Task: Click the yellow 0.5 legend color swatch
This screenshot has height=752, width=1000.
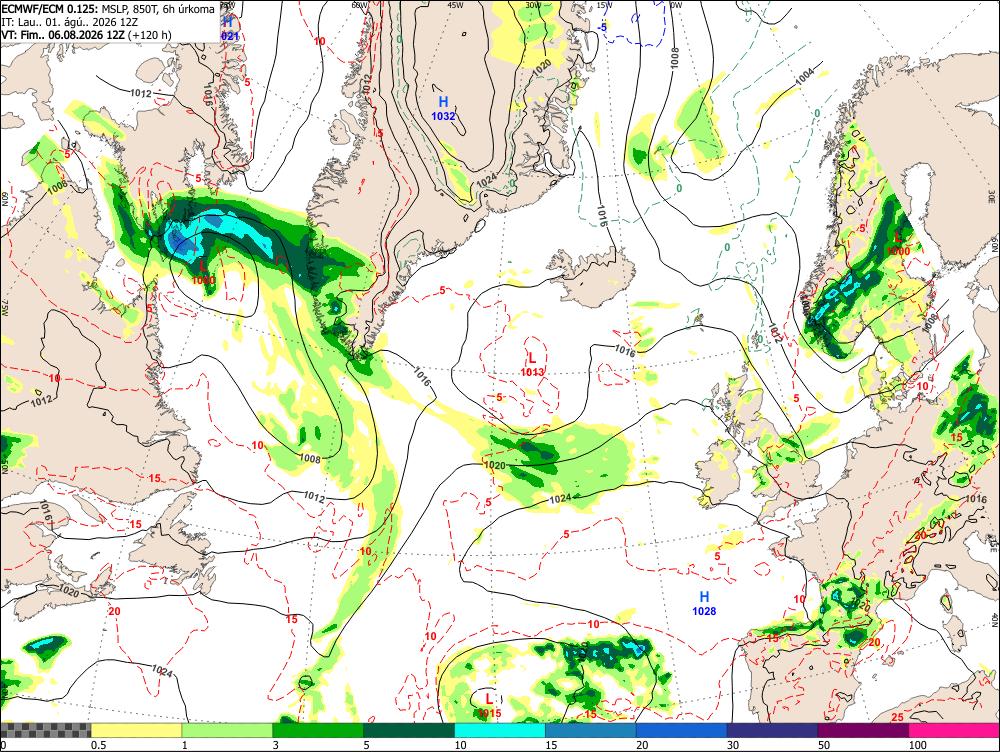Action: 136,730
